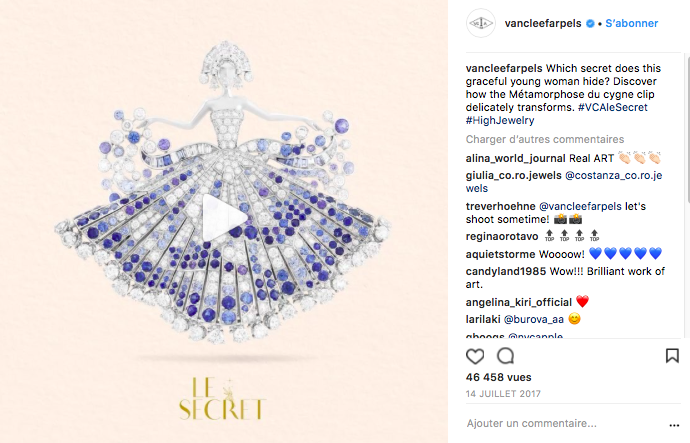Screen dimensions: 690x443
Task: Like the post with the heart icon
Action: click(x=475, y=356)
